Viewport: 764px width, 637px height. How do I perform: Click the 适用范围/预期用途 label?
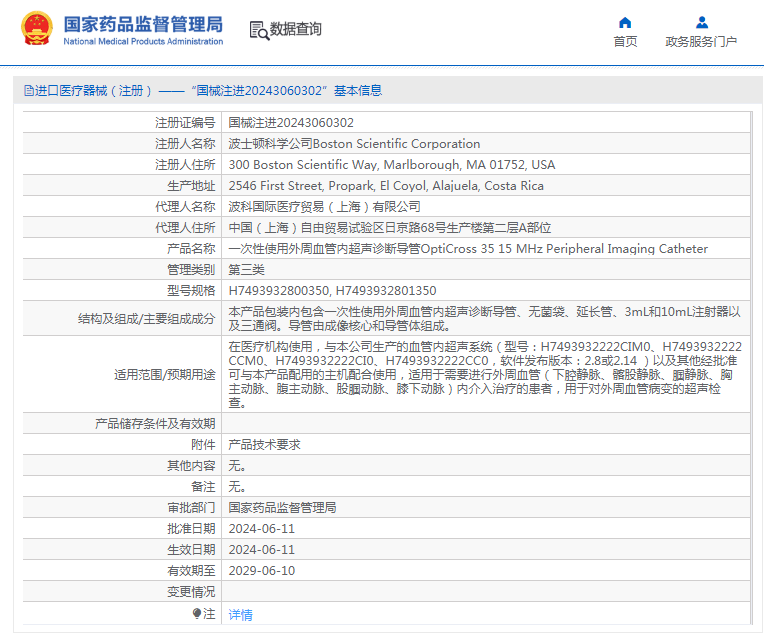coord(165,374)
